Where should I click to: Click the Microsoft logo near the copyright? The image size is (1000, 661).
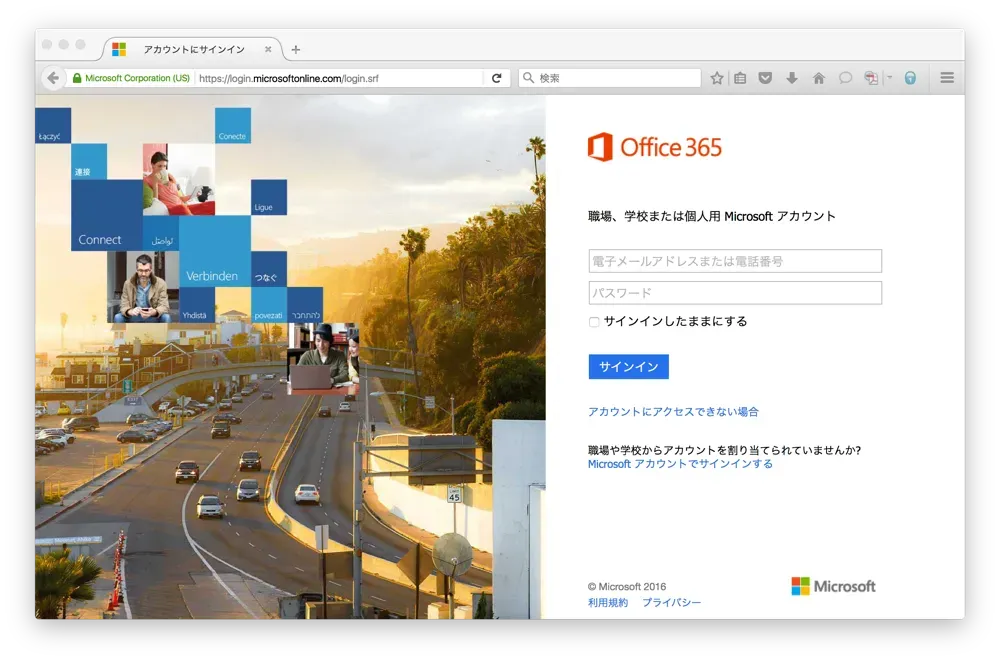tap(833, 586)
